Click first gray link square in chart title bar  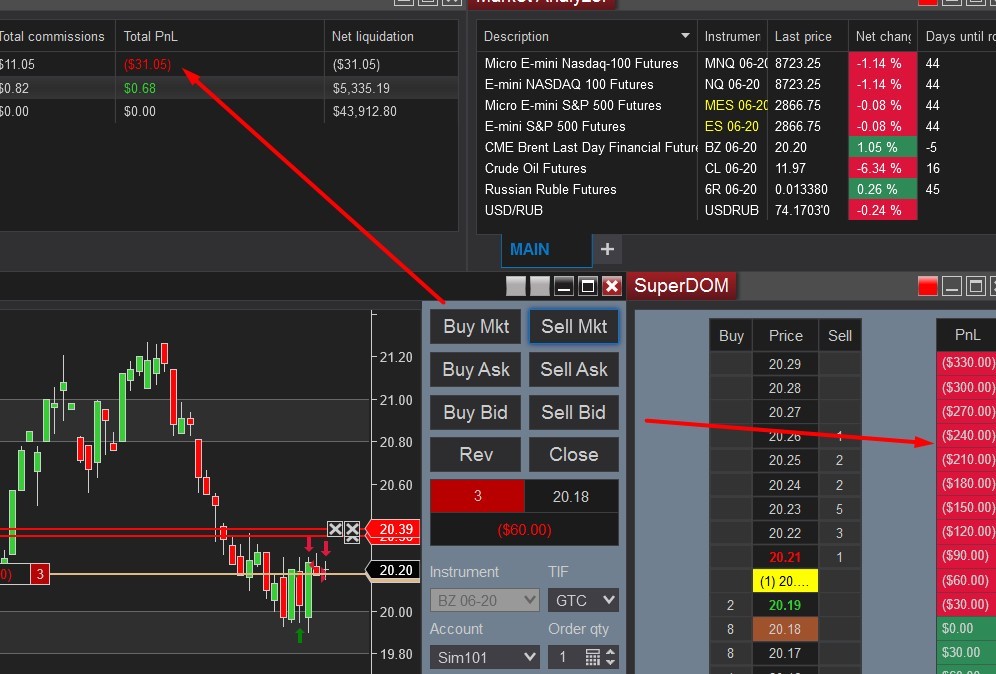pyautogui.click(x=516, y=286)
